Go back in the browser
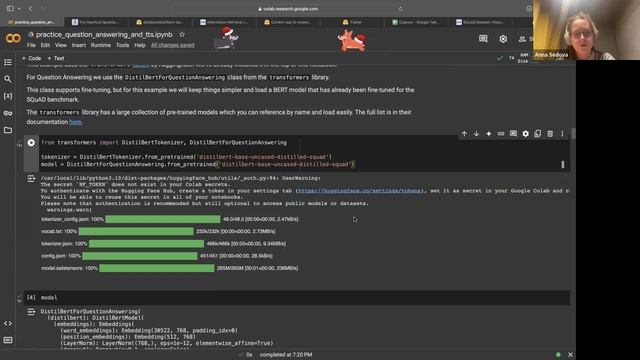Screen dimensions: 640x360 (x=31, y=8)
